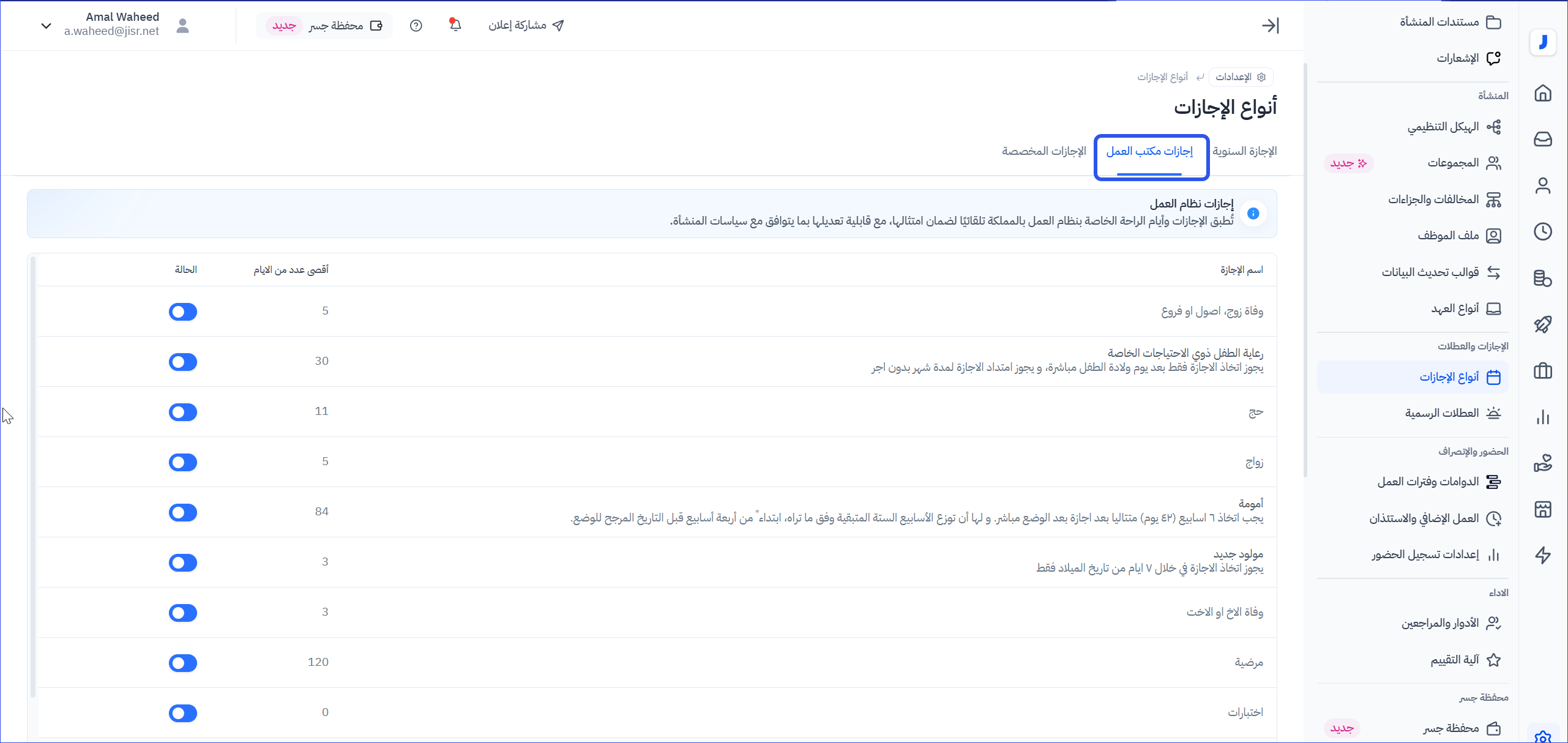Image resolution: width=1568 pixels, height=743 pixels.
Task: Open the الإعدادات breadcrumb chip
Action: coord(1240,77)
